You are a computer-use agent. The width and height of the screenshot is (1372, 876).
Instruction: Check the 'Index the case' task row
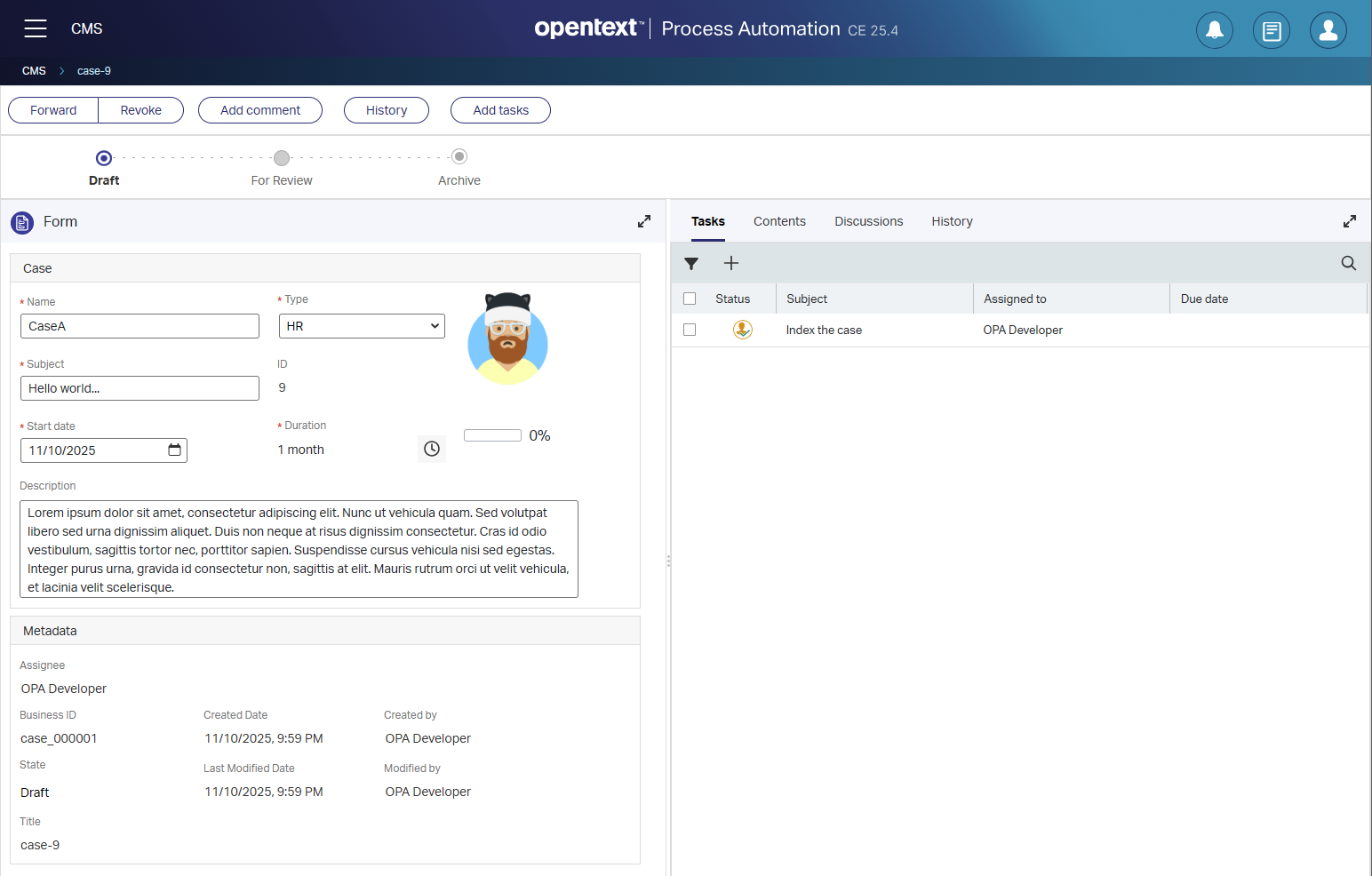[x=690, y=330]
